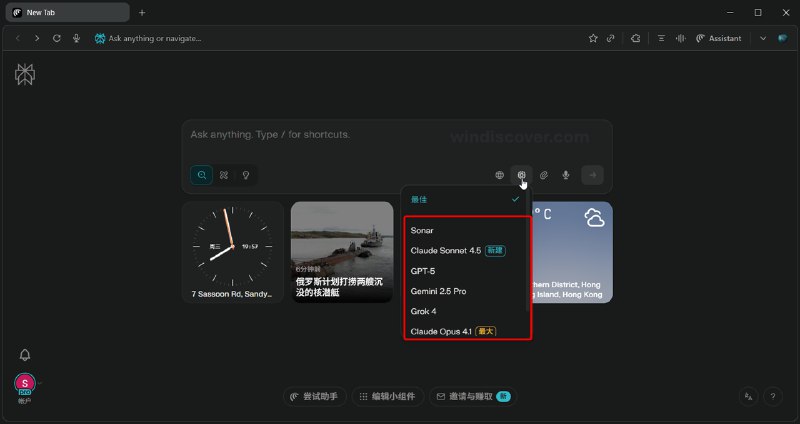Reload the current page
Viewport: 800px width, 424px height.
[57, 38]
